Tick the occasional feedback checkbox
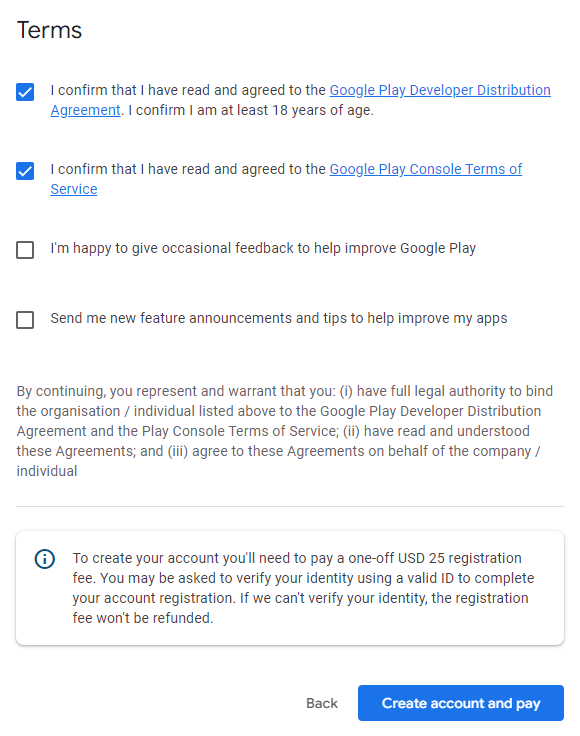The image size is (580, 736). pyautogui.click(x=25, y=250)
